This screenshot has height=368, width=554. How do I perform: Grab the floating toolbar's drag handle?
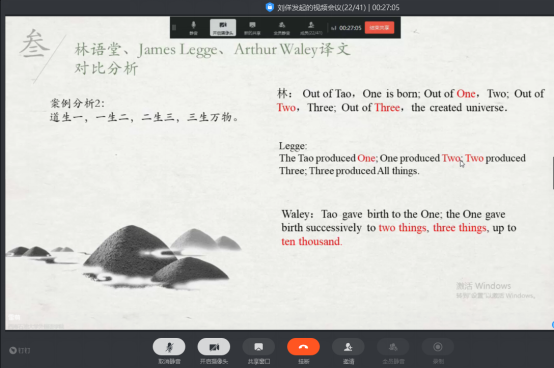click(x=174, y=28)
